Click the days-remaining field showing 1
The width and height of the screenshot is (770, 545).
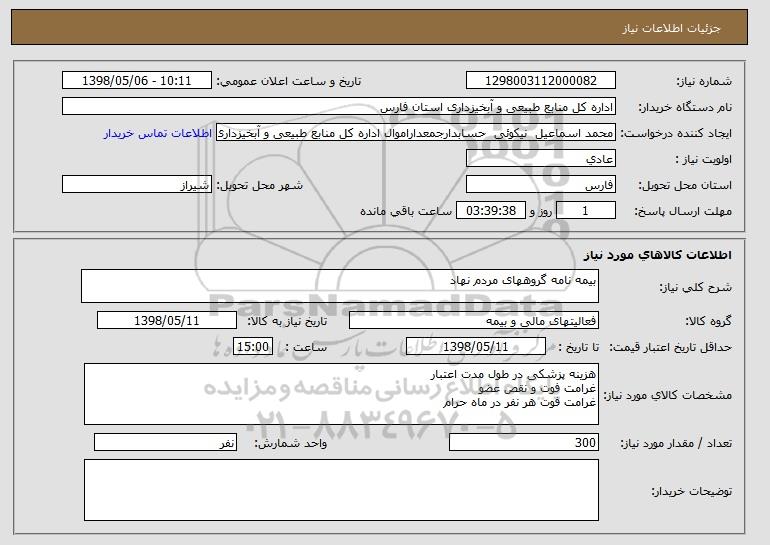585,211
